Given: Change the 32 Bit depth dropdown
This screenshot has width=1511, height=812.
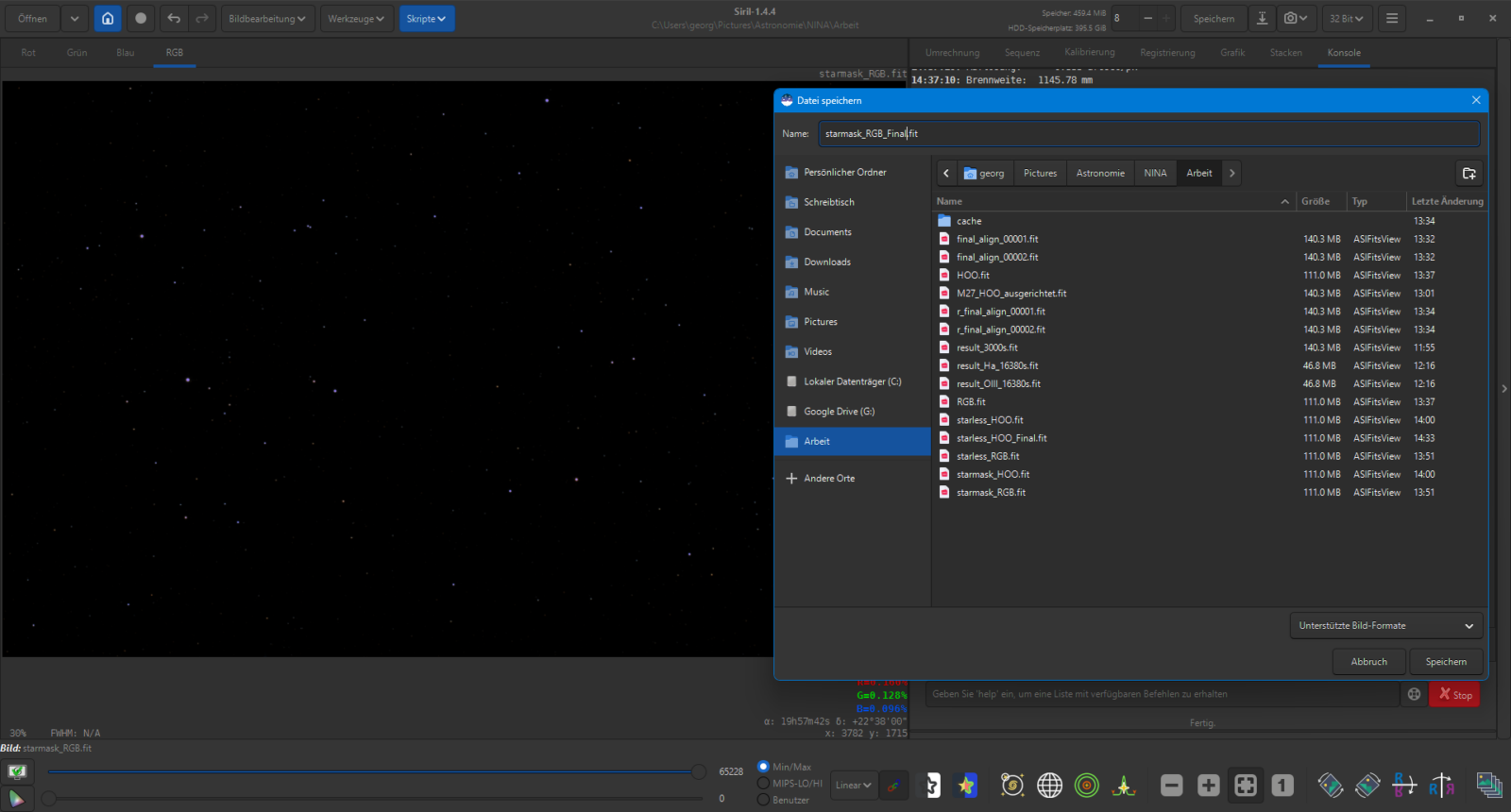Looking at the screenshot, I should point(1347,18).
